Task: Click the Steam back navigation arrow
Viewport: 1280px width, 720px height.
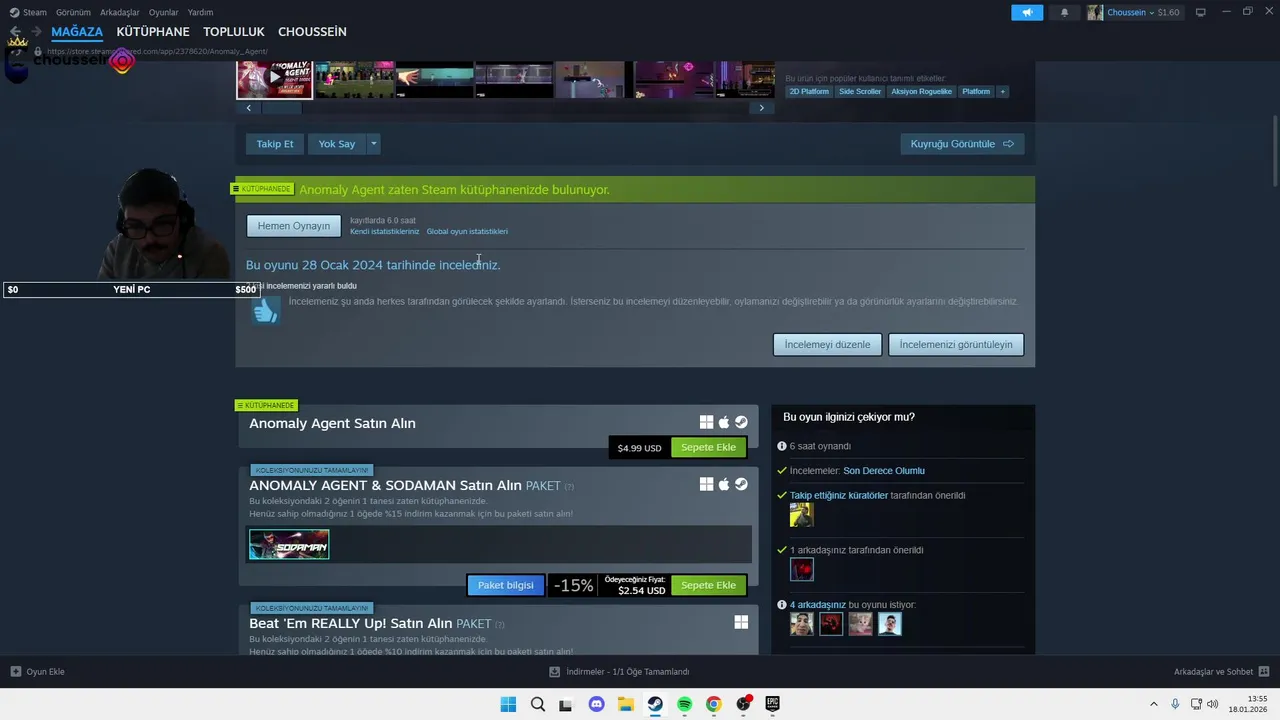Action: click(x=15, y=32)
